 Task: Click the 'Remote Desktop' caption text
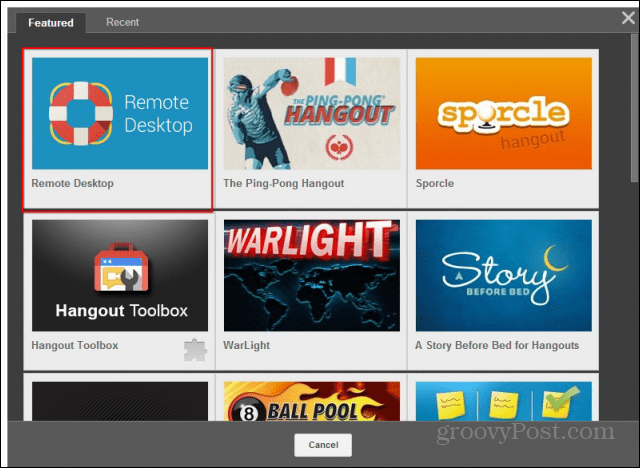(x=73, y=183)
